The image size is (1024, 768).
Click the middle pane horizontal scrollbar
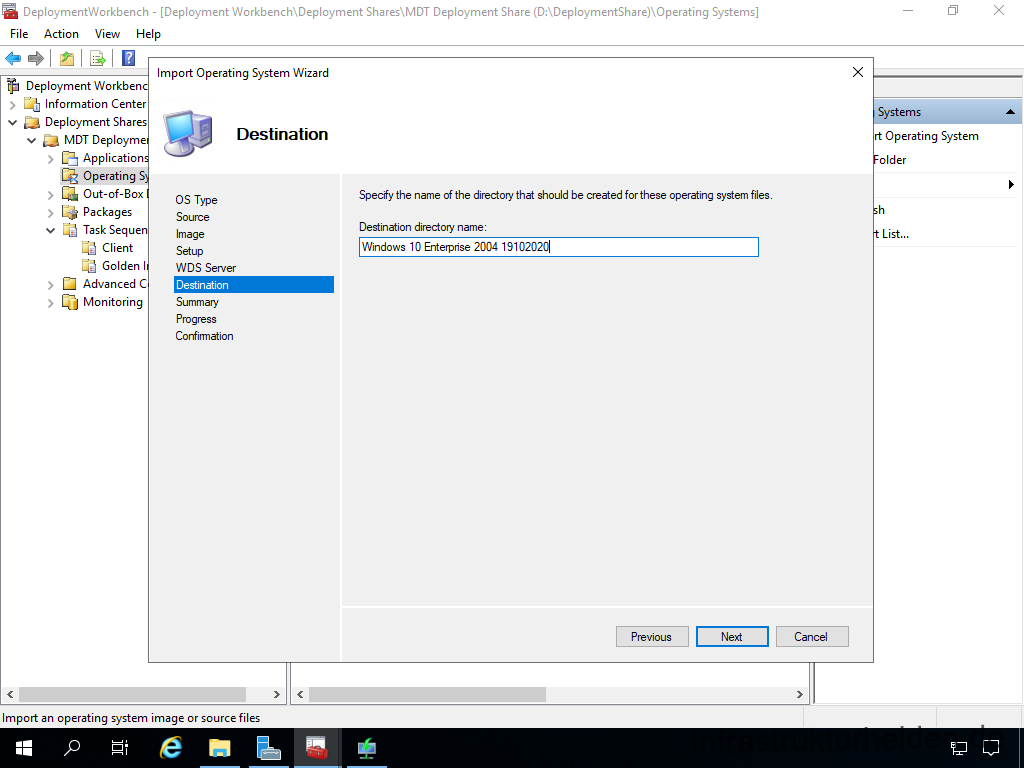tap(427, 694)
